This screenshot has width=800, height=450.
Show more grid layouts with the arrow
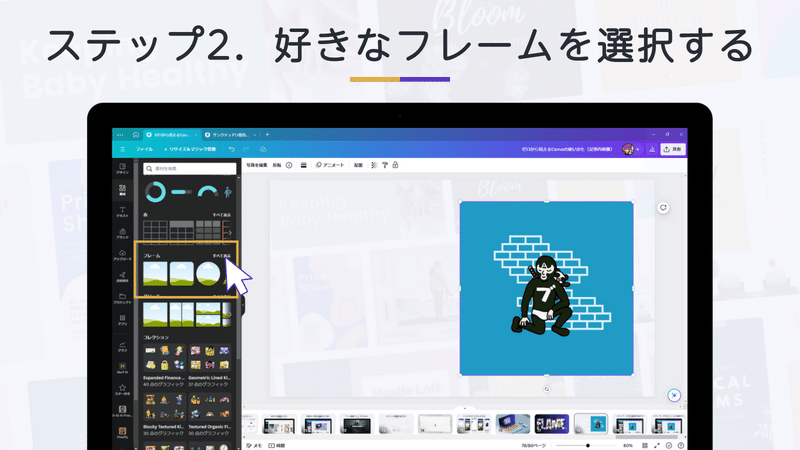tap(229, 315)
